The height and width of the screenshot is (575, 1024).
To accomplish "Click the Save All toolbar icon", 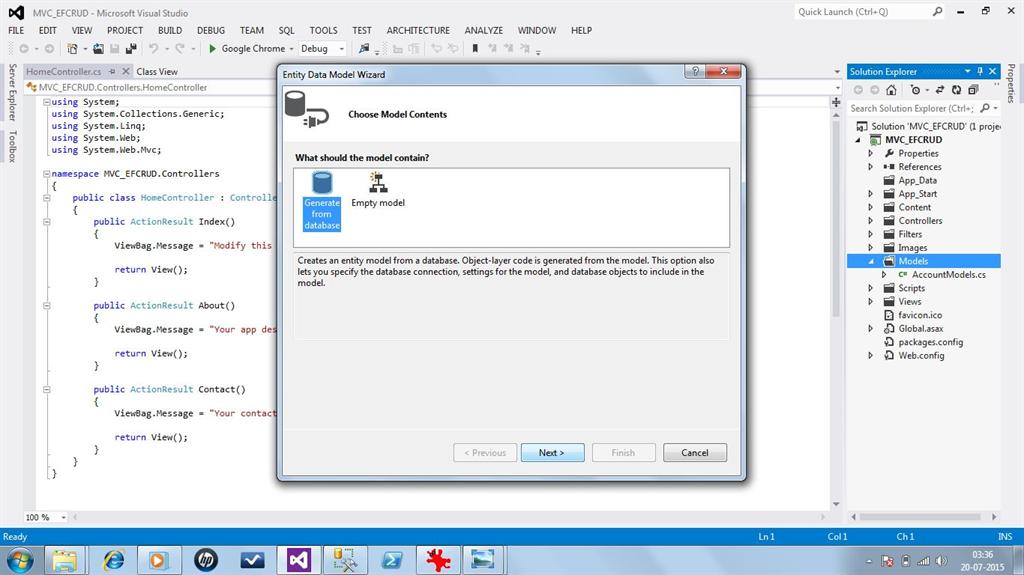I will pos(131,48).
